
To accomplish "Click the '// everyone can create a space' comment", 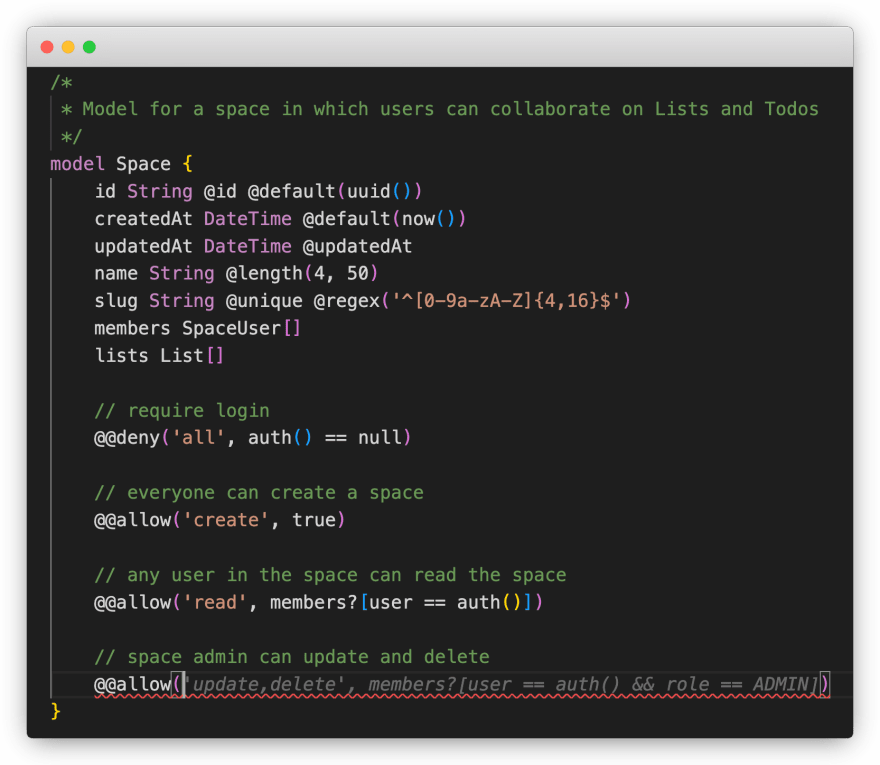I will [x=259, y=493].
